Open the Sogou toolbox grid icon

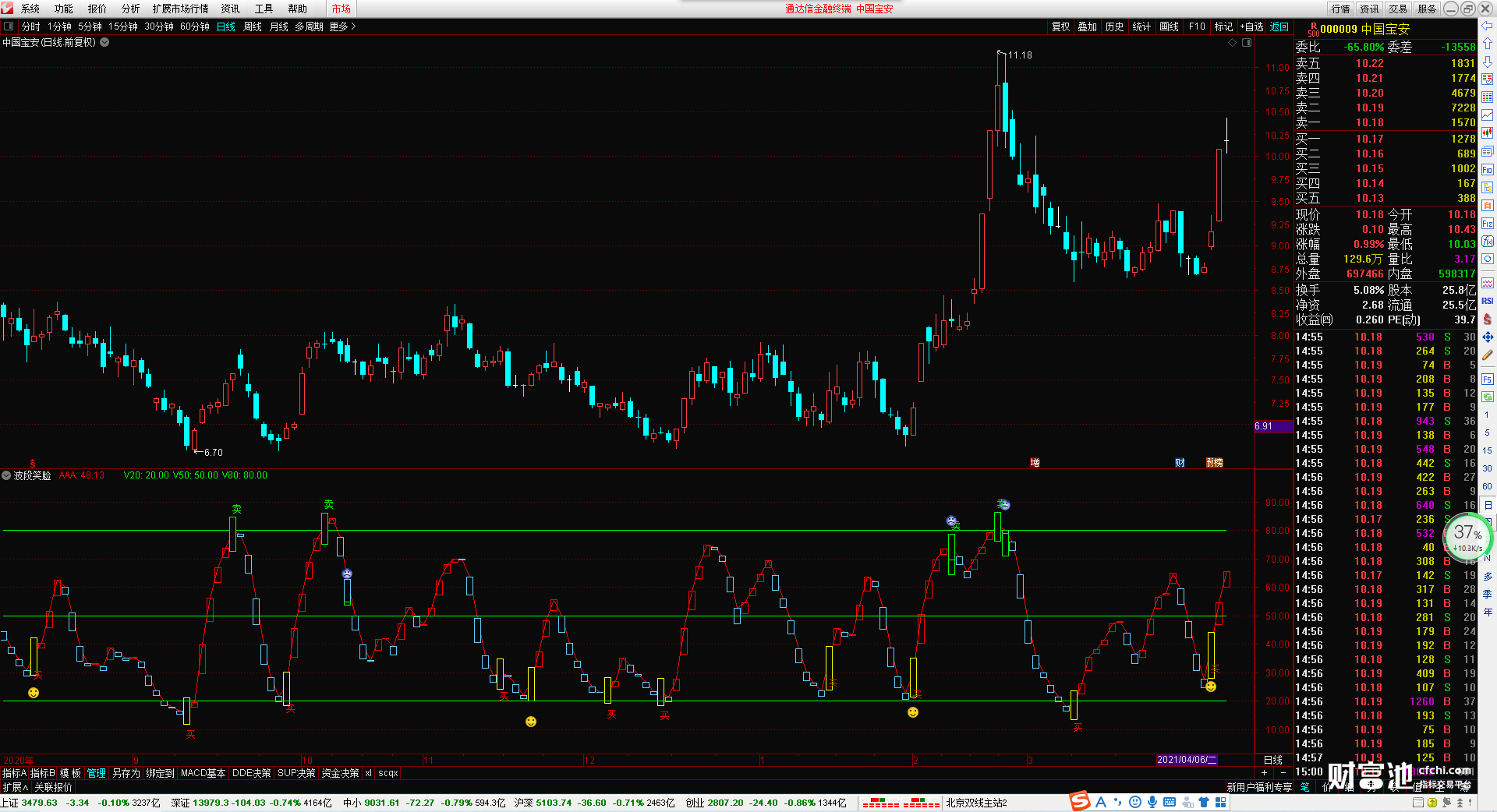click(x=1221, y=803)
